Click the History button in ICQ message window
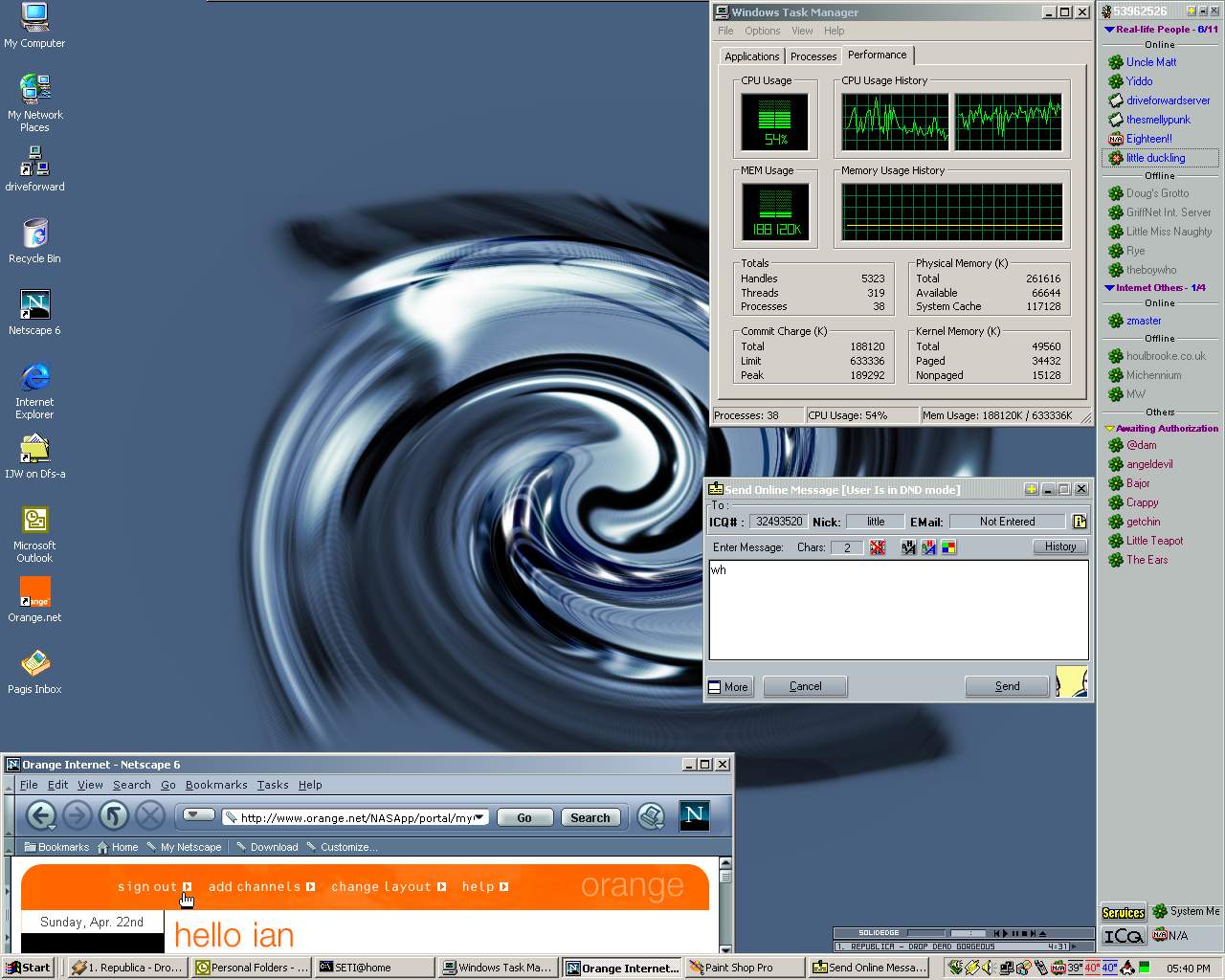The width and height of the screenshot is (1225, 980). 1059,546
